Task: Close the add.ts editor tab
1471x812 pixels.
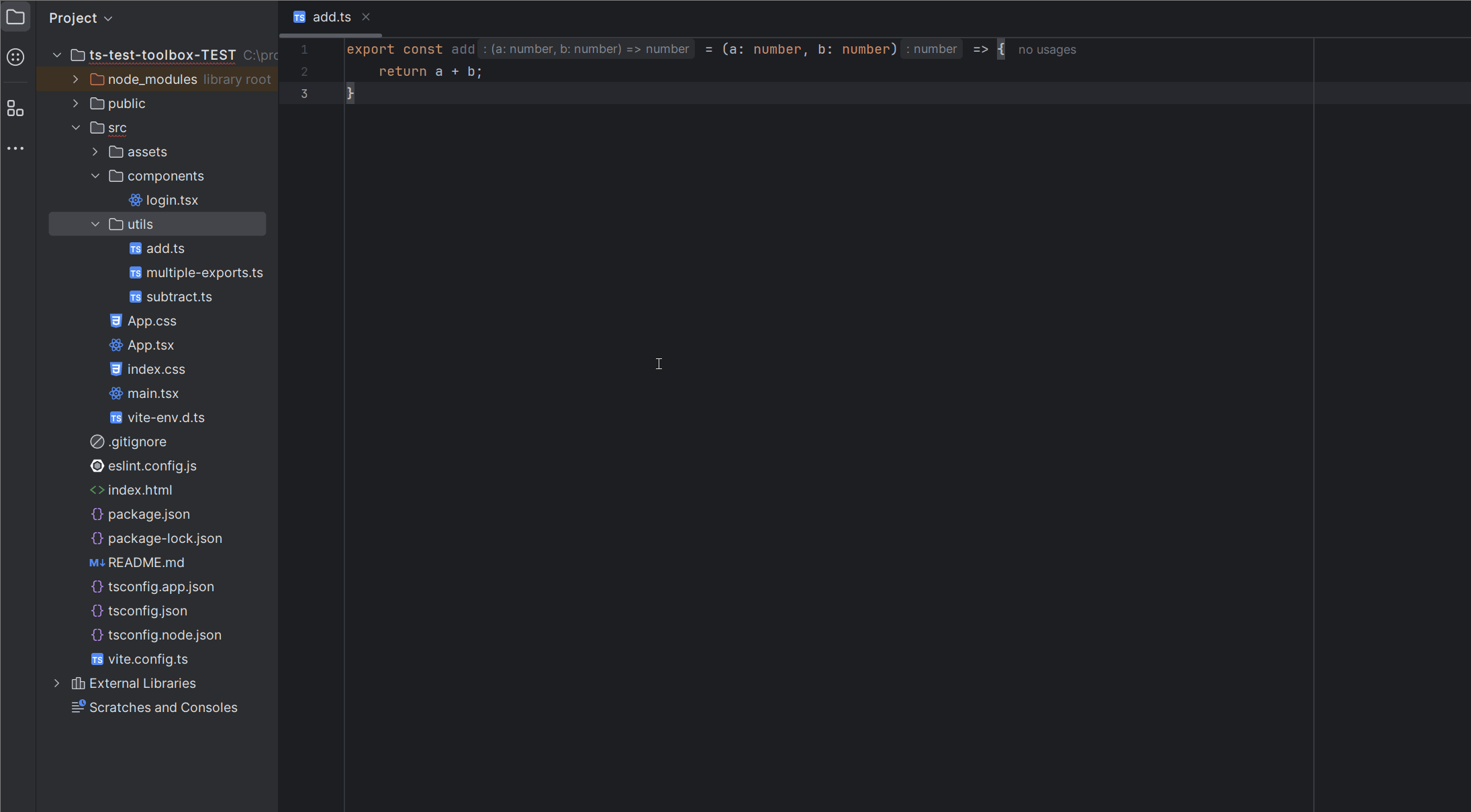Action: point(366,17)
